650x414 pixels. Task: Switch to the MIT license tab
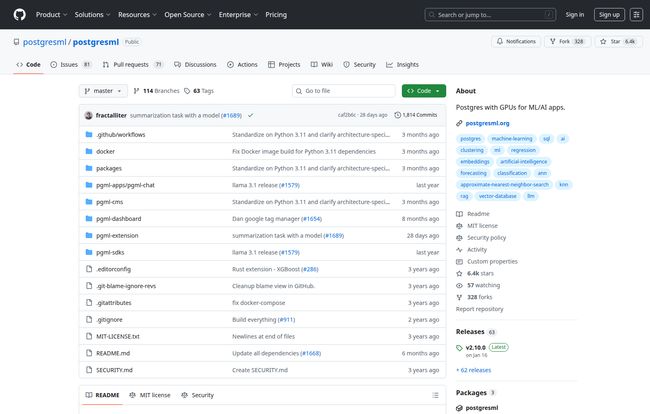150,395
